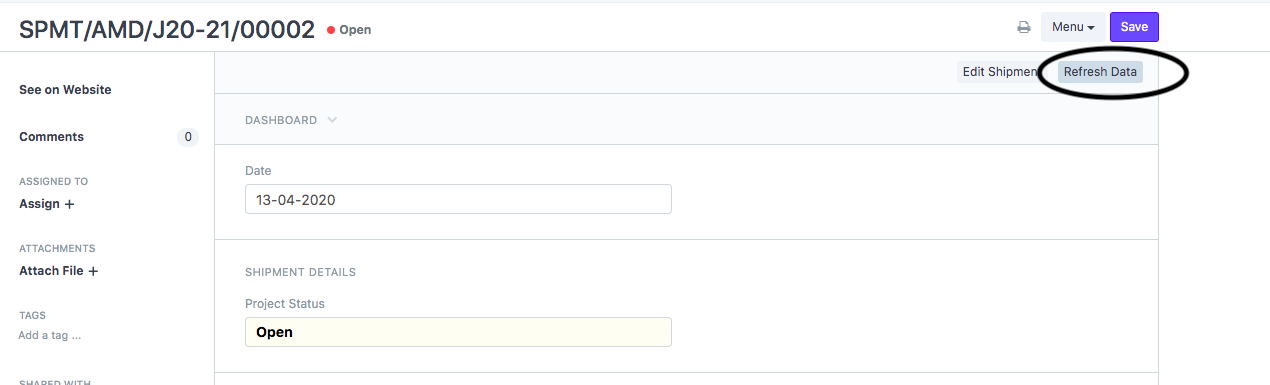The image size is (1270, 385).
Task: Save the shipment document
Action: (x=1134, y=27)
